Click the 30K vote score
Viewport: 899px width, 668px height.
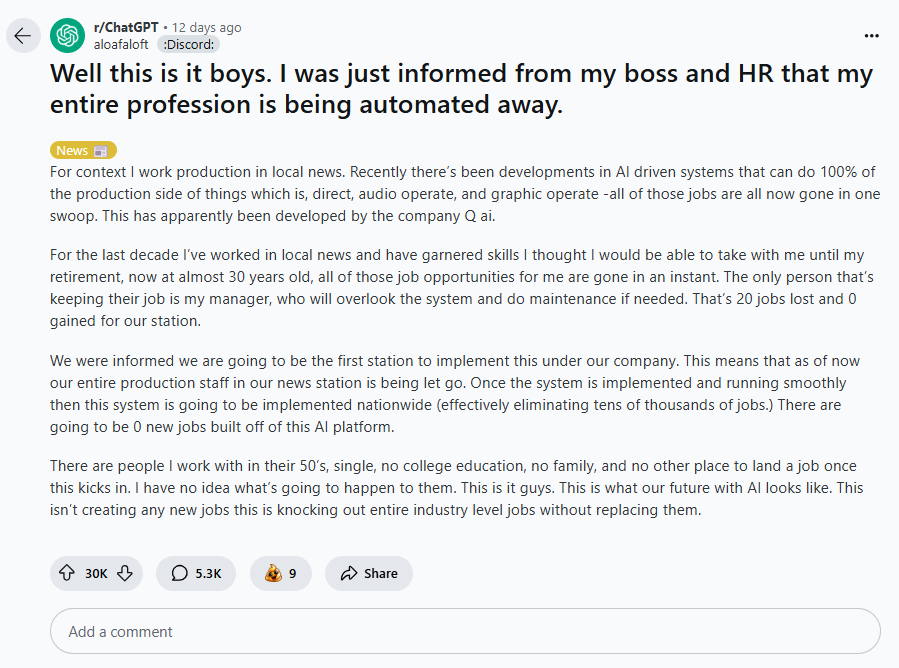point(96,573)
